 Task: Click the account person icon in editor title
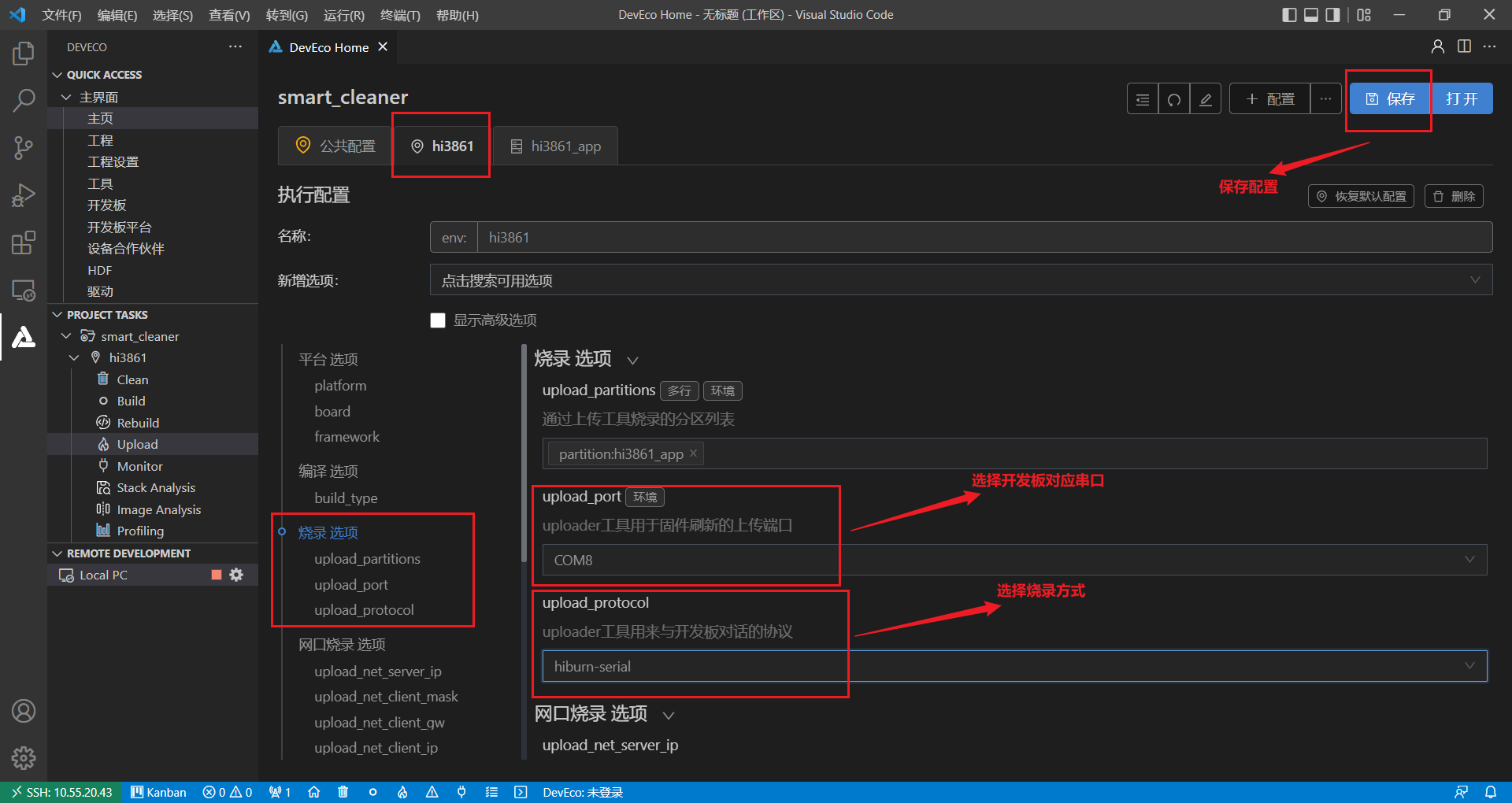coord(1438,46)
